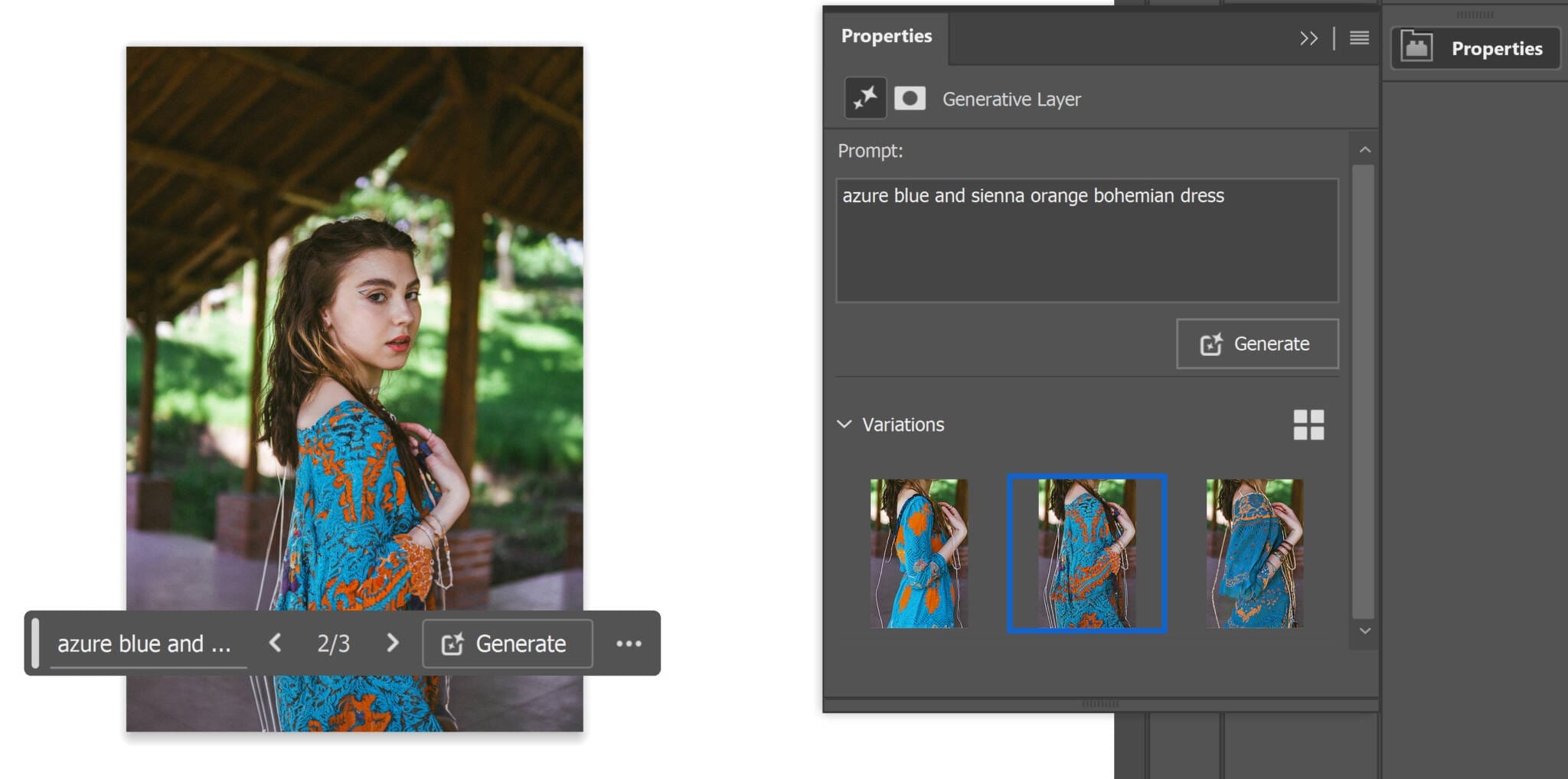The width and height of the screenshot is (1568, 779).
Task: Open more options via the taskbar ellipsis icon
Action: coord(628,644)
